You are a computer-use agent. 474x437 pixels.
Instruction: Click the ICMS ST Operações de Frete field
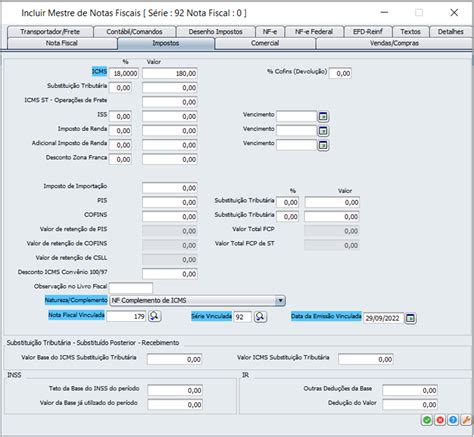pos(170,102)
